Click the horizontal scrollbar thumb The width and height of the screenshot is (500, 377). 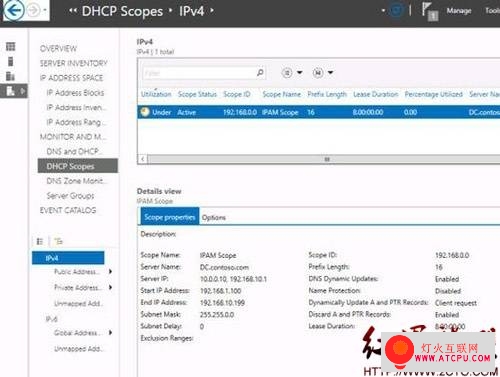[327, 159]
